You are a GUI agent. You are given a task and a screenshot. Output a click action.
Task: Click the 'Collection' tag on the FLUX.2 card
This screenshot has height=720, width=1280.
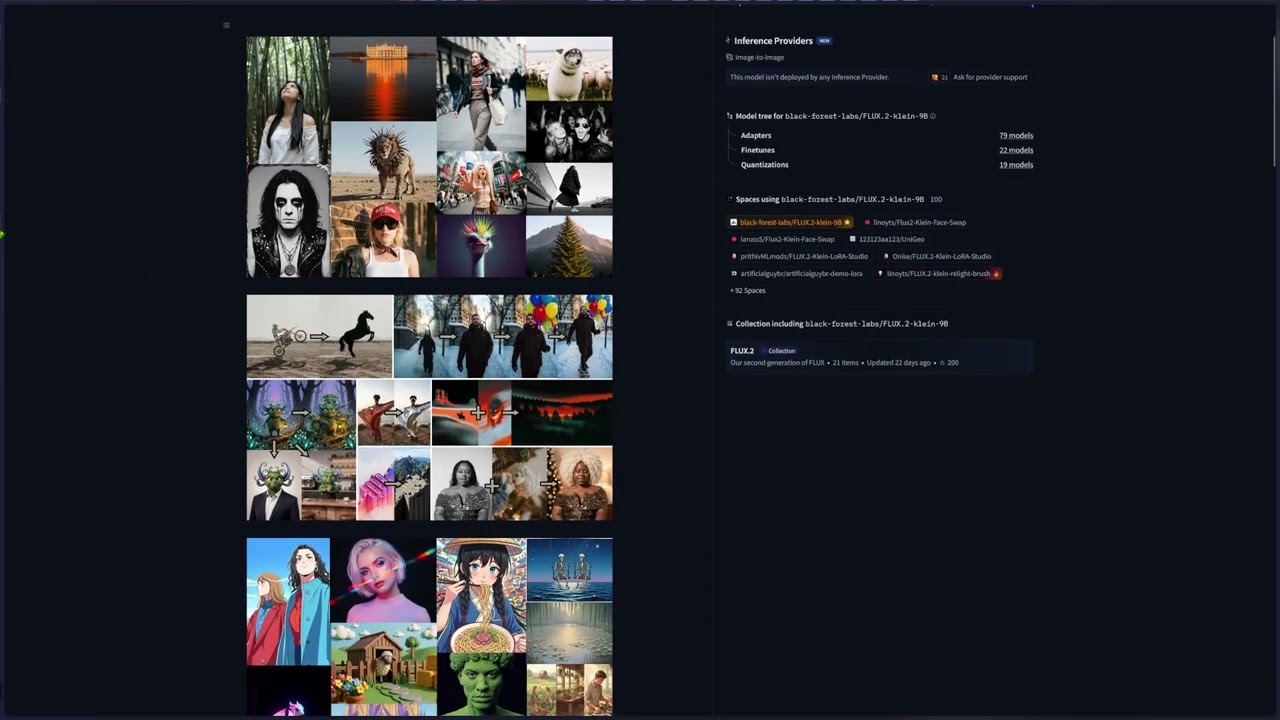[x=778, y=351]
